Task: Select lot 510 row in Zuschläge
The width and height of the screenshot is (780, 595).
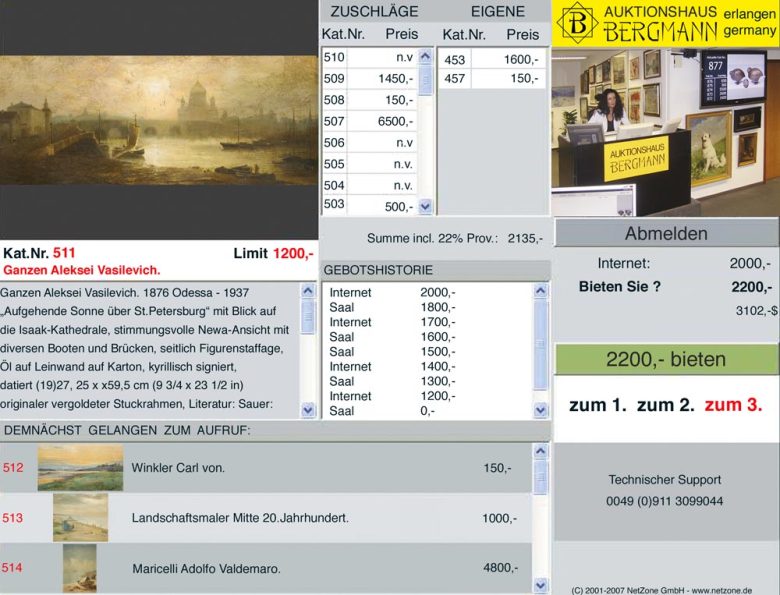Action: (370, 57)
